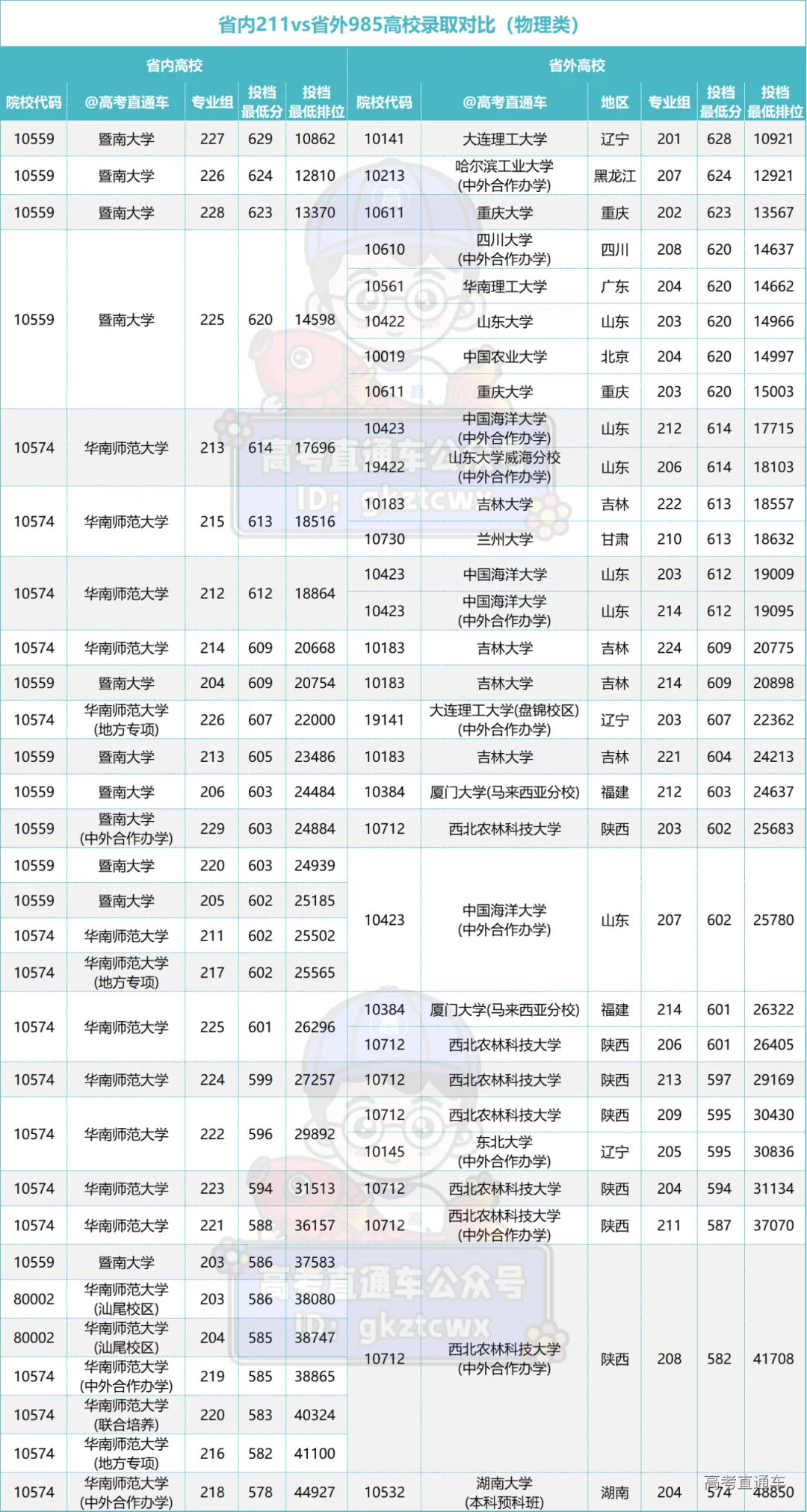Select region cell 甘肃
Screen dimensions: 807x1512
coord(614,539)
